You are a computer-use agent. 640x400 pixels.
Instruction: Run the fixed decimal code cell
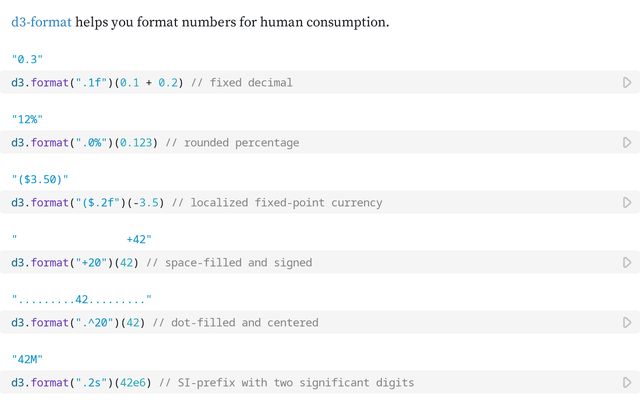pos(627,83)
